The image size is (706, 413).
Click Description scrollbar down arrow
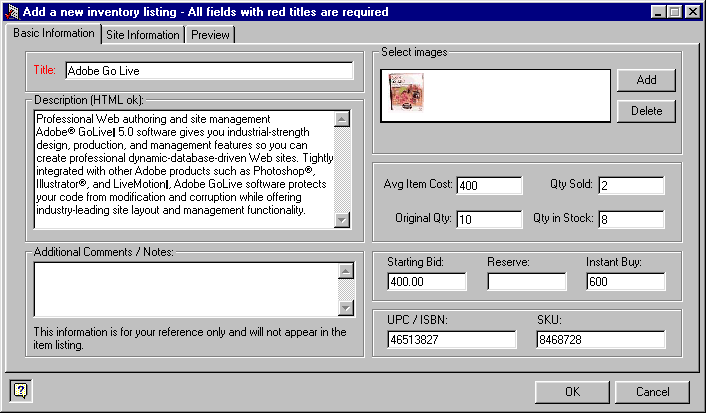tap(342, 220)
